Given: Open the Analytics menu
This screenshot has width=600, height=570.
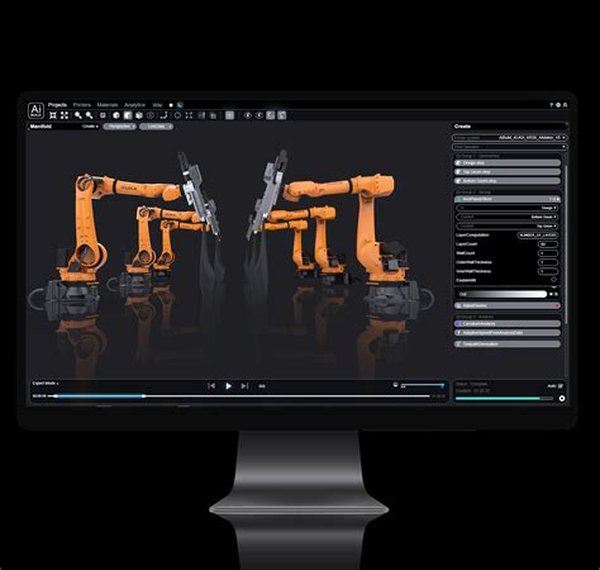Looking at the screenshot, I should coord(135,104).
